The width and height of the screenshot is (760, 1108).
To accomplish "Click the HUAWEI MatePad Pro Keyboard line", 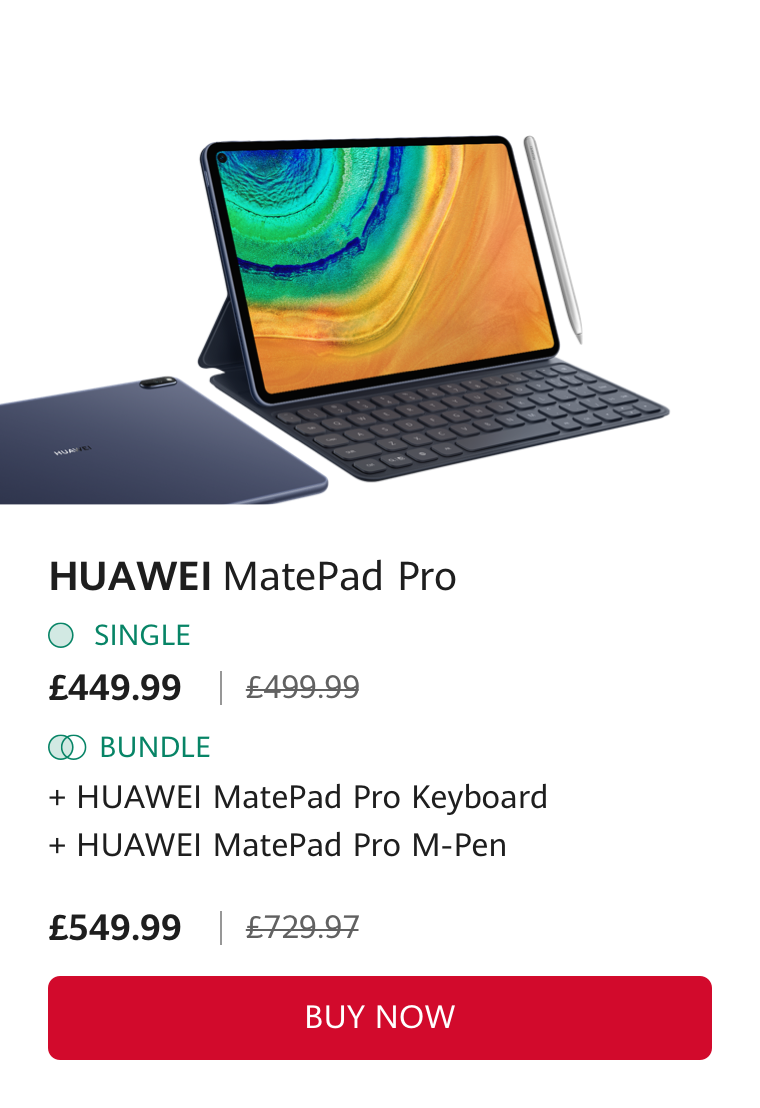I will (x=298, y=797).
